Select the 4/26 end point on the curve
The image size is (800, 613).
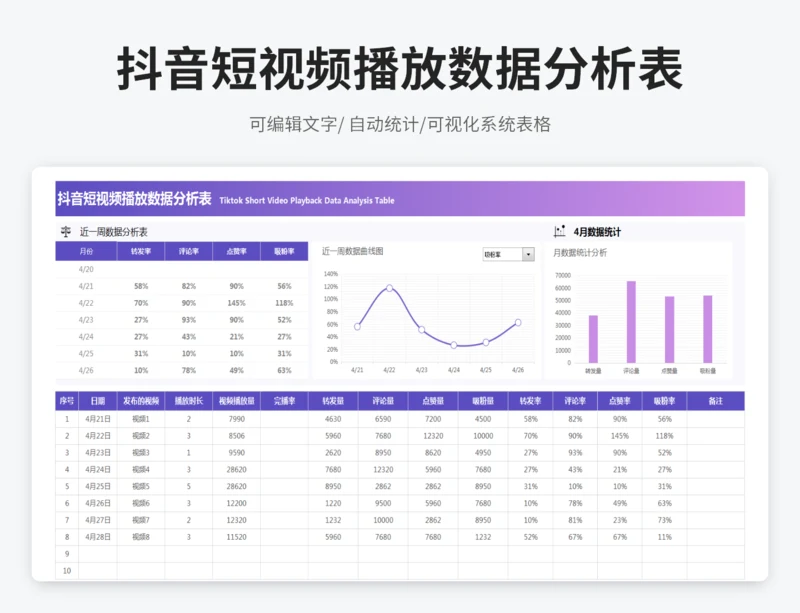click(518, 323)
